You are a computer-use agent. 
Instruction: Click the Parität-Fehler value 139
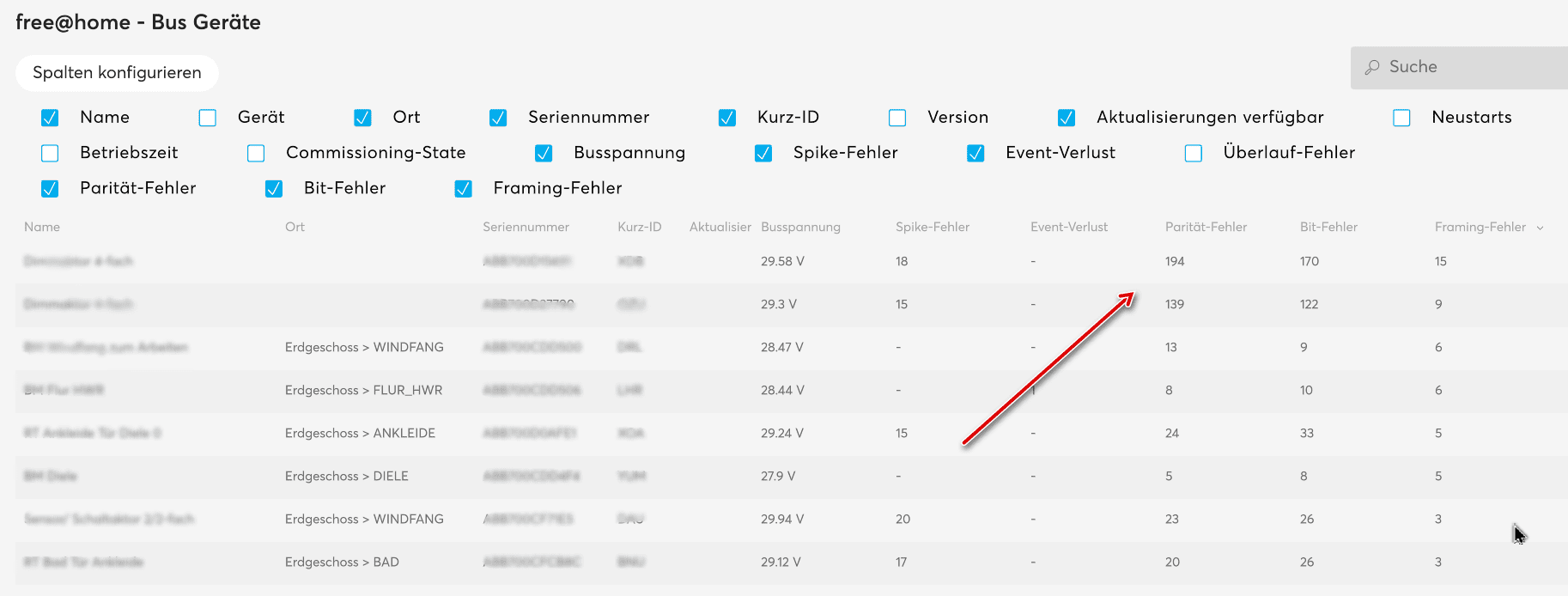[x=1175, y=304]
